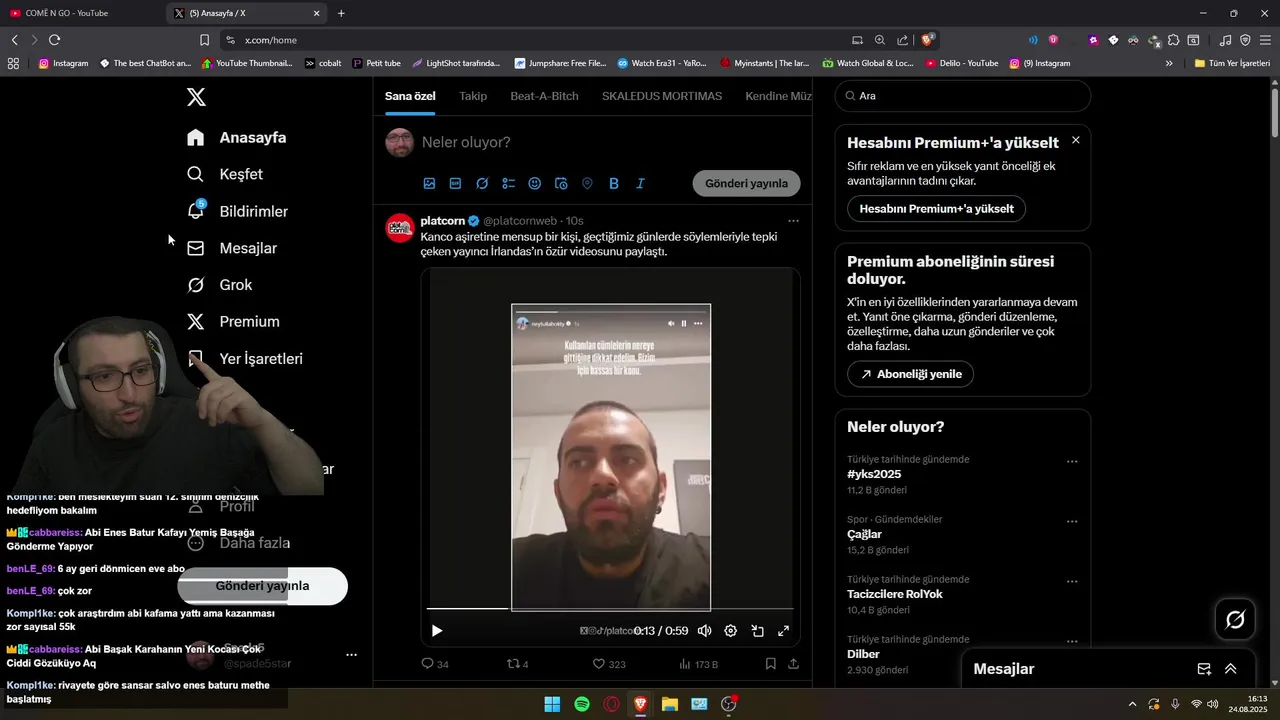This screenshot has width=1280, height=720.
Task: Switch to the Beat-A-Bitch tab
Action: coord(544,96)
